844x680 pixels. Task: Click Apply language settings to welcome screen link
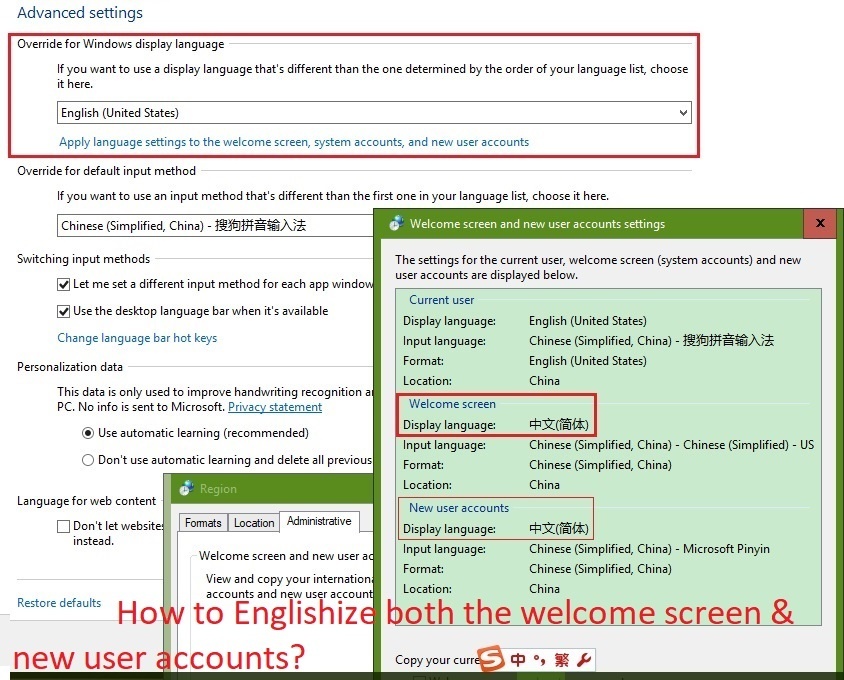294,142
